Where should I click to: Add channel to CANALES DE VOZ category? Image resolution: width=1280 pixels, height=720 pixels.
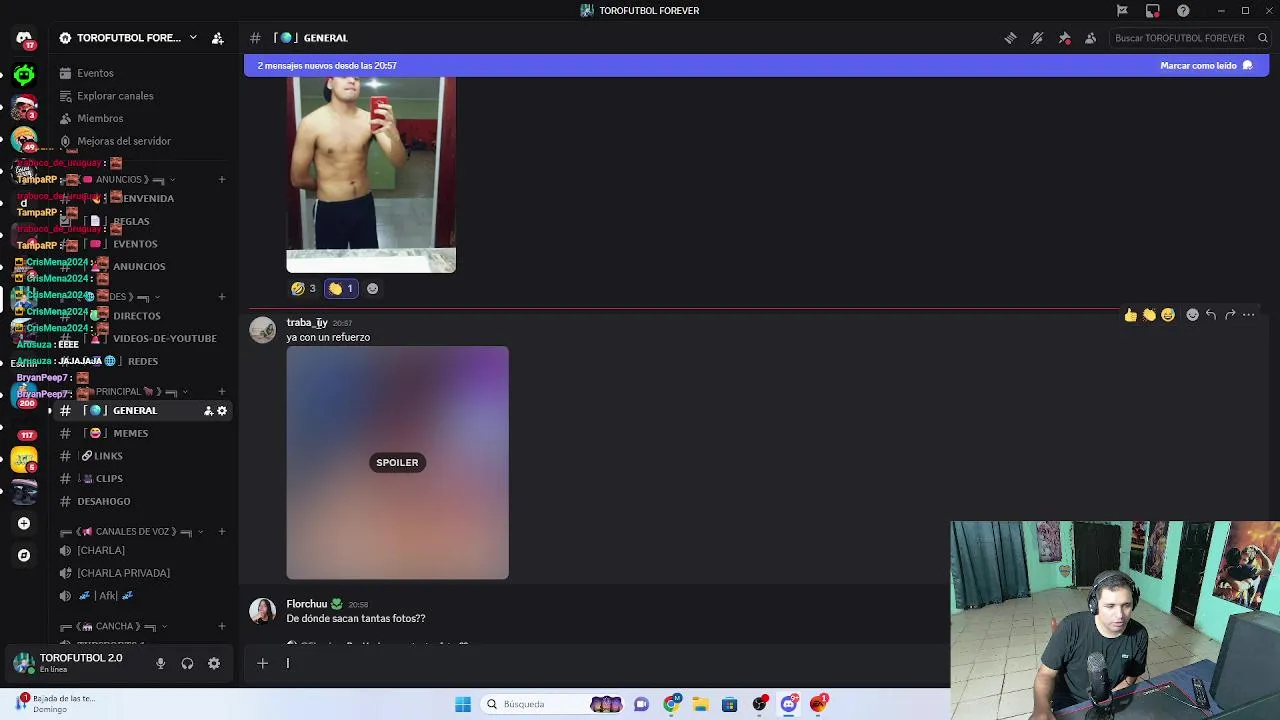click(222, 532)
